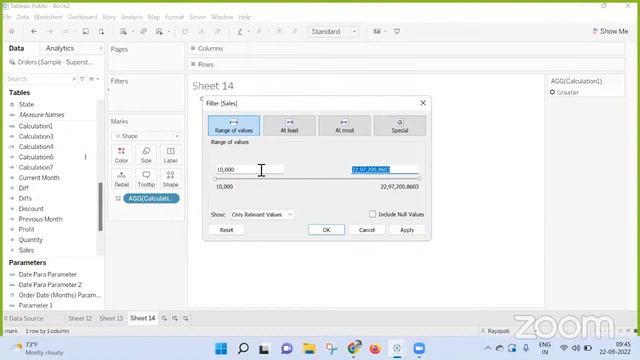Click the Undo back arrow in toolbar
The height and width of the screenshot is (360, 640).
click(x=34, y=31)
